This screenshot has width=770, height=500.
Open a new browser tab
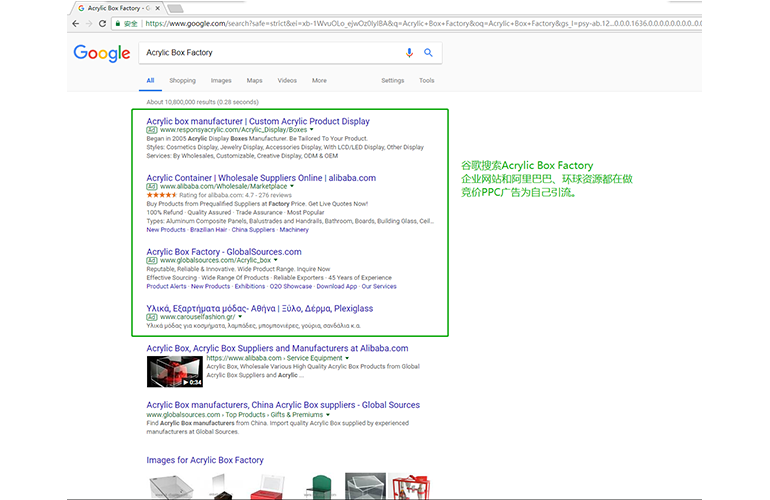(175, 8)
